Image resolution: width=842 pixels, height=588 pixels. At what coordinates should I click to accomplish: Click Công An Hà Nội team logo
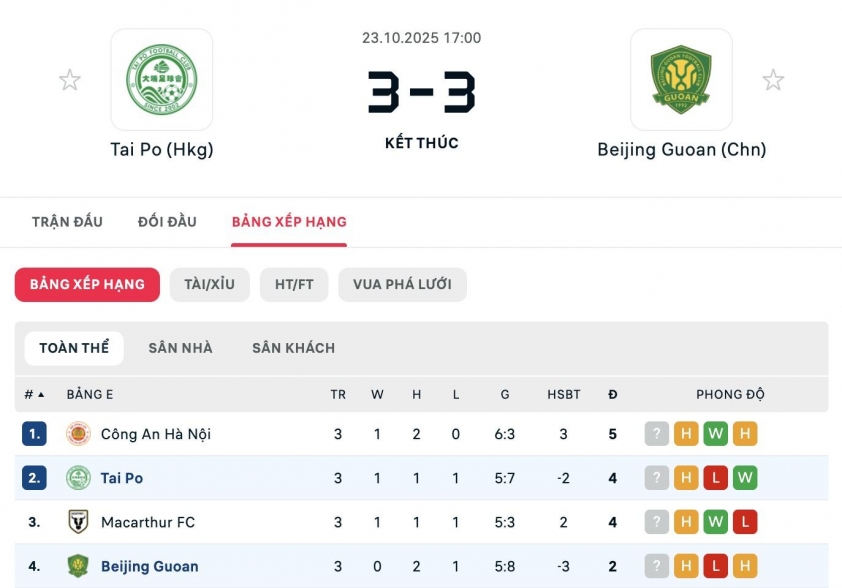click(x=78, y=434)
